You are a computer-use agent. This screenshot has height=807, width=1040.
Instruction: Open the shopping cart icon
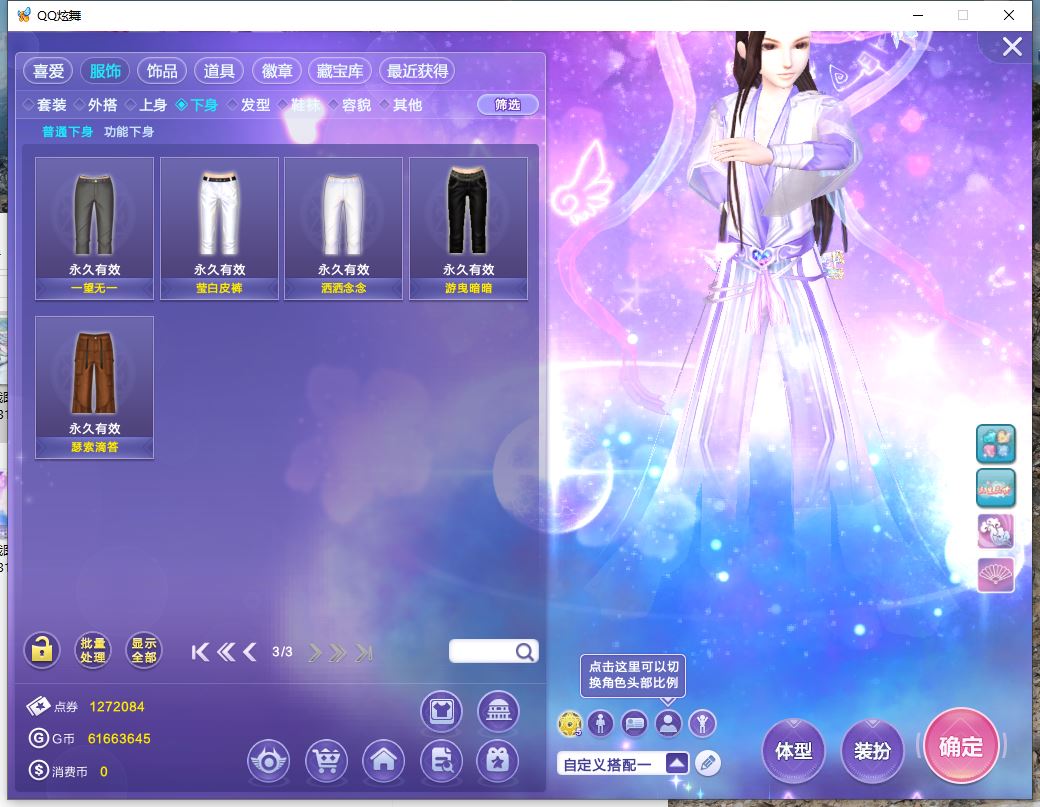click(326, 761)
